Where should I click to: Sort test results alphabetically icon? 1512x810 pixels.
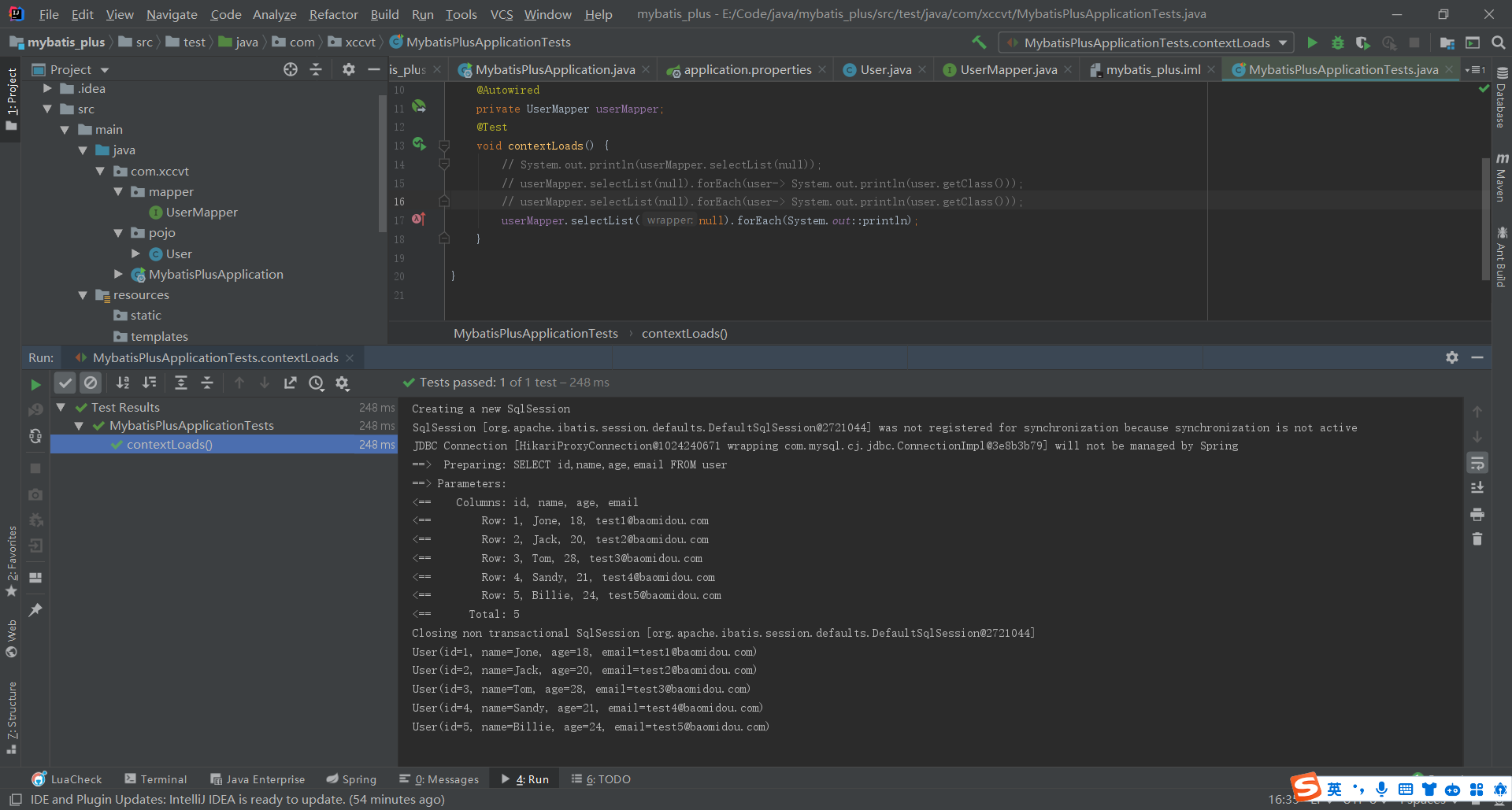click(x=123, y=383)
